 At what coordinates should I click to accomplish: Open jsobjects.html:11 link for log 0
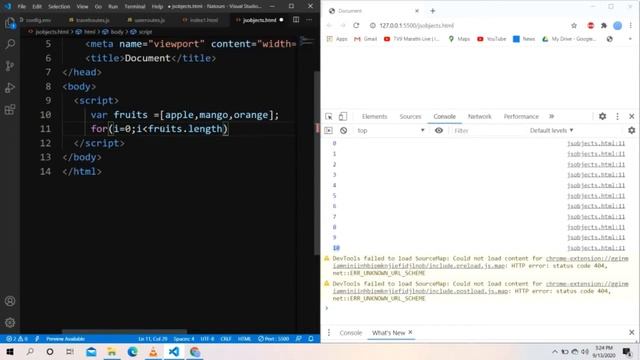pyautogui.click(x=596, y=143)
